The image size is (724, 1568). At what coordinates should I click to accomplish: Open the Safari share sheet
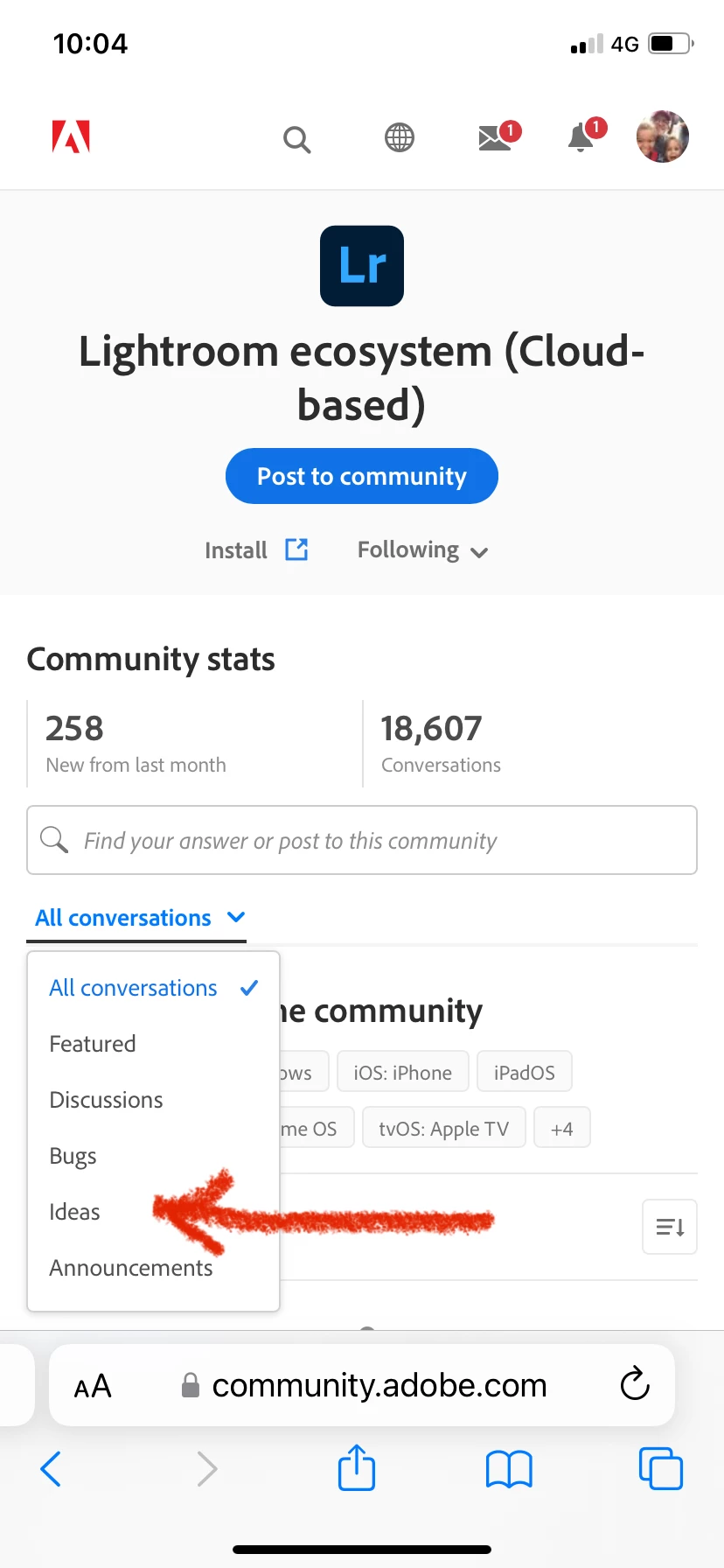point(357,1467)
